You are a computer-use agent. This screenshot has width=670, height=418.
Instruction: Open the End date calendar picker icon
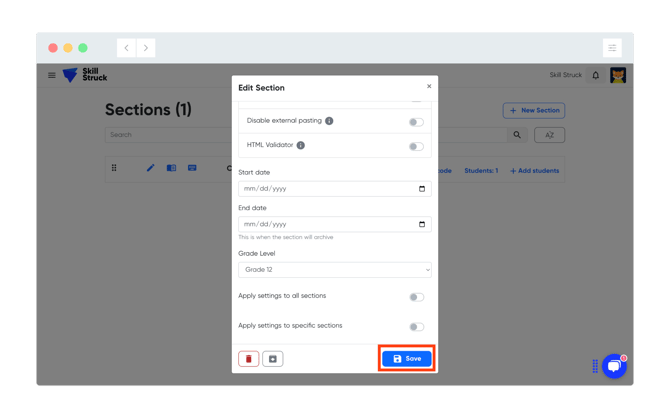point(422,225)
